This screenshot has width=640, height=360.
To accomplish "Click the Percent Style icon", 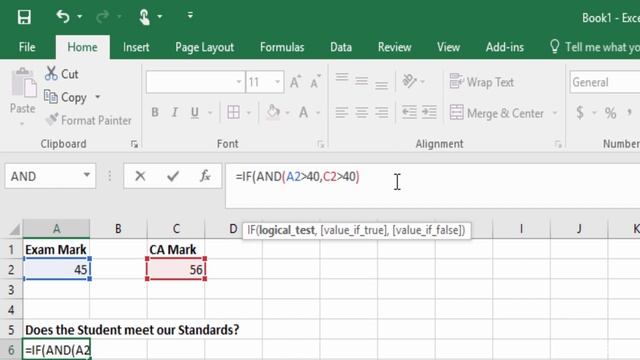I will point(611,113).
